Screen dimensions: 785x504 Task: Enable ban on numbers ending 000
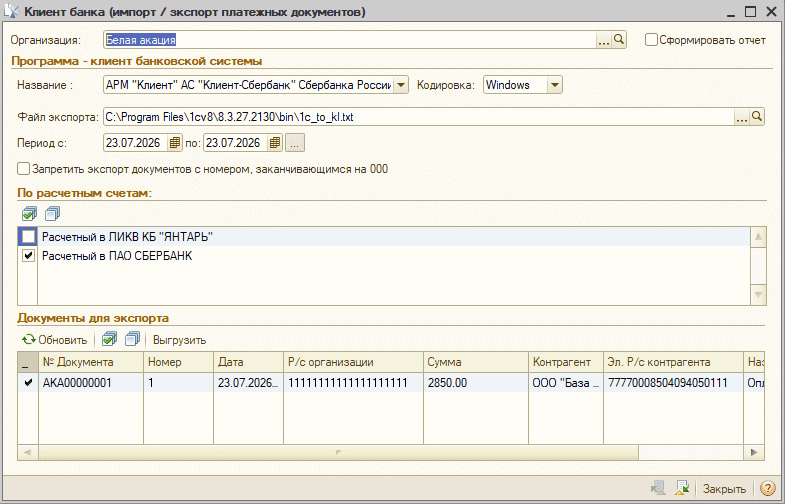[x=24, y=169]
